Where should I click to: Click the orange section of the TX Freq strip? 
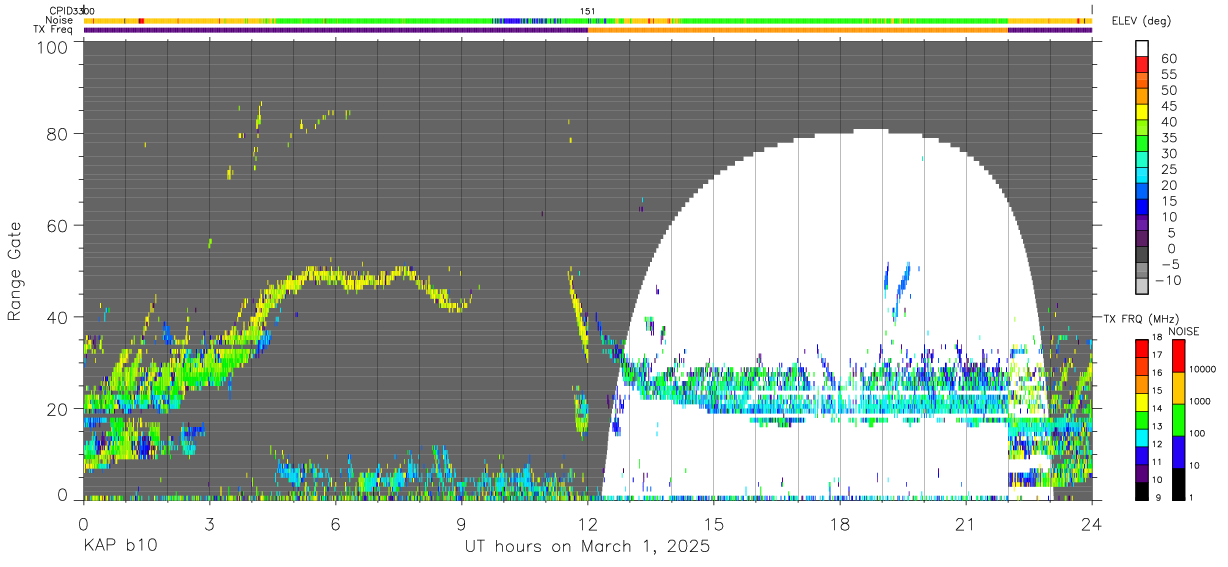[x=798, y=29]
